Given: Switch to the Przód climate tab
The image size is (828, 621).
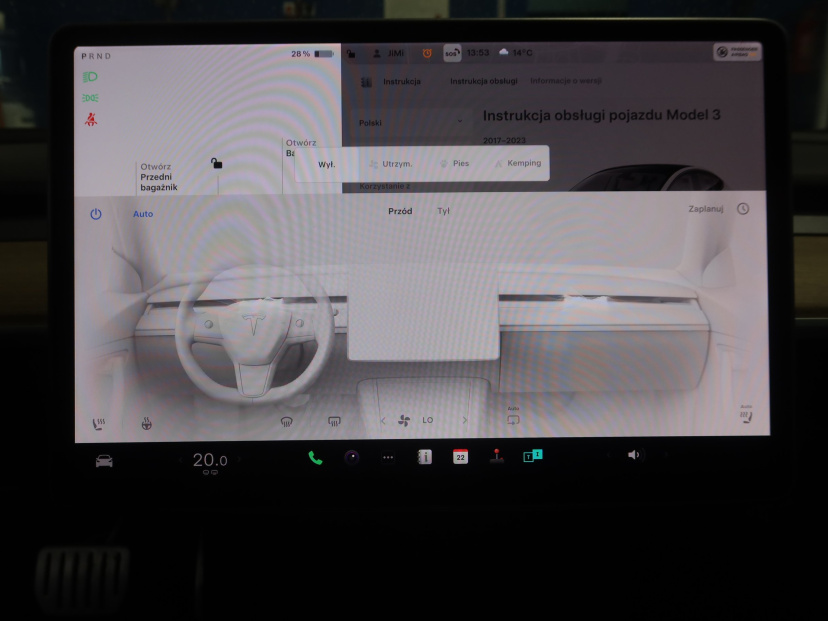Looking at the screenshot, I should (x=400, y=211).
